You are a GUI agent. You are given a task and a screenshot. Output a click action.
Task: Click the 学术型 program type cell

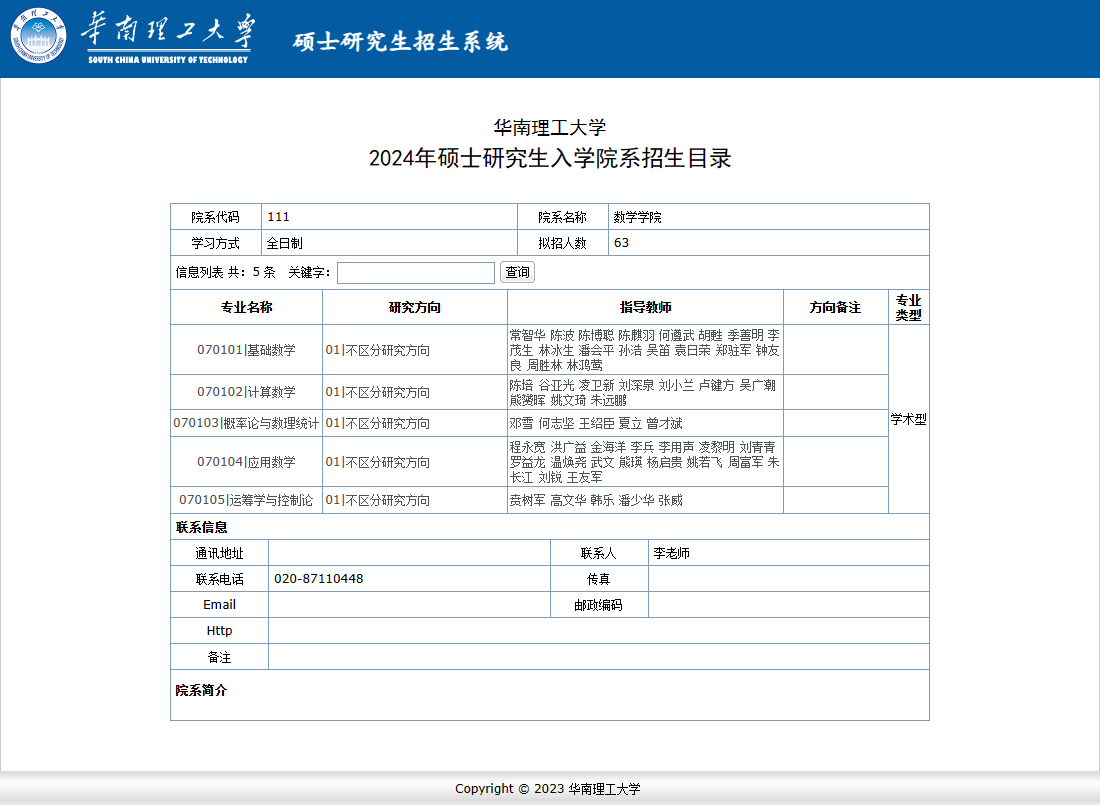click(x=908, y=419)
